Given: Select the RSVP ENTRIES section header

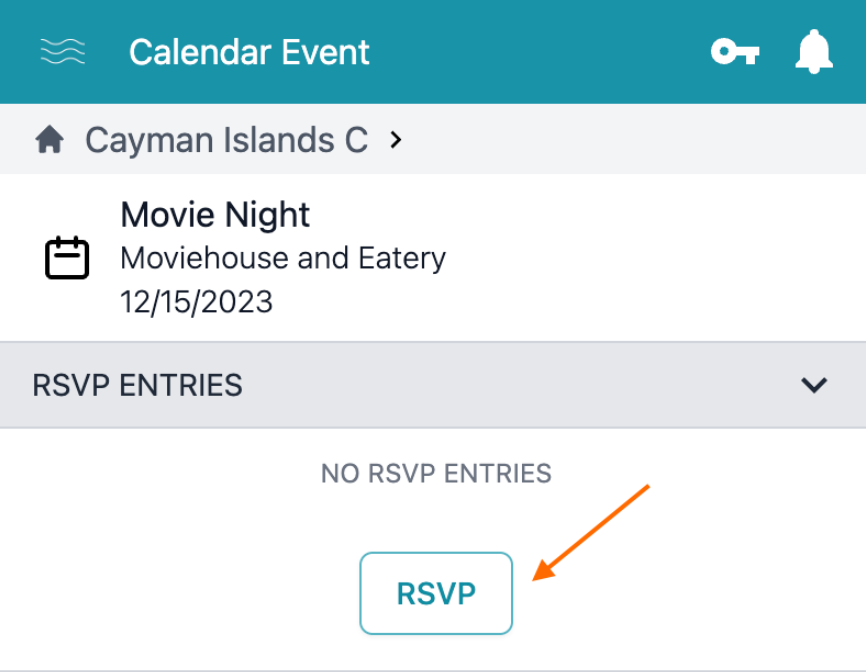Looking at the screenshot, I should point(137,385).
